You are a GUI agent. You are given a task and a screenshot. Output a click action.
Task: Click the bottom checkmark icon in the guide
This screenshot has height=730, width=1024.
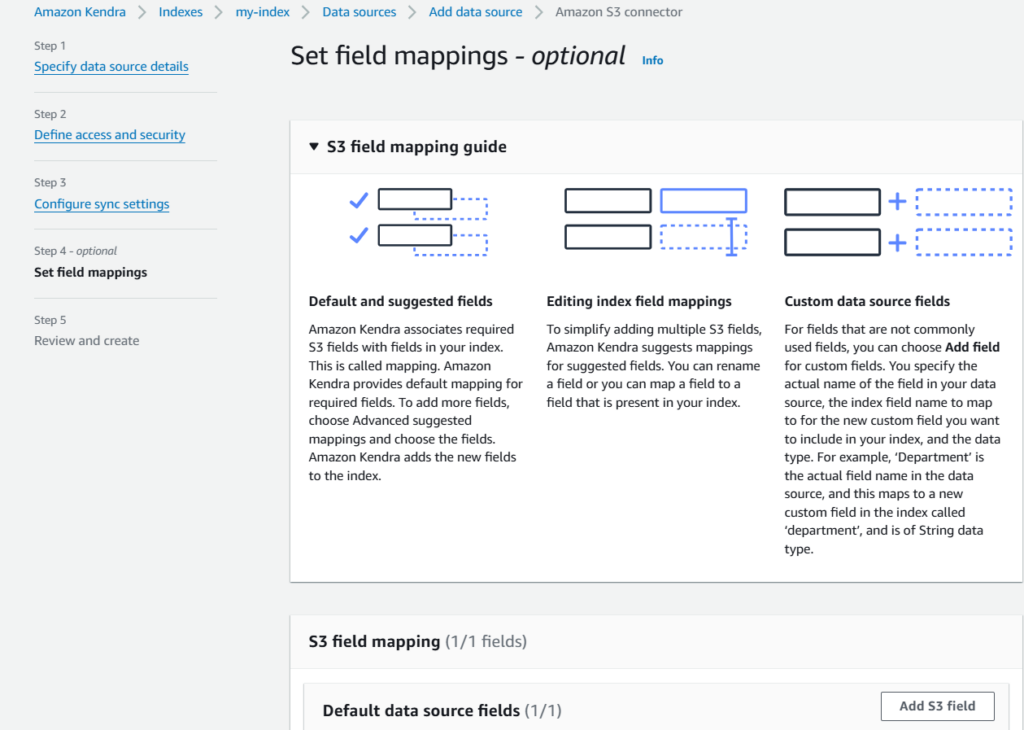(x=358, y=236)
